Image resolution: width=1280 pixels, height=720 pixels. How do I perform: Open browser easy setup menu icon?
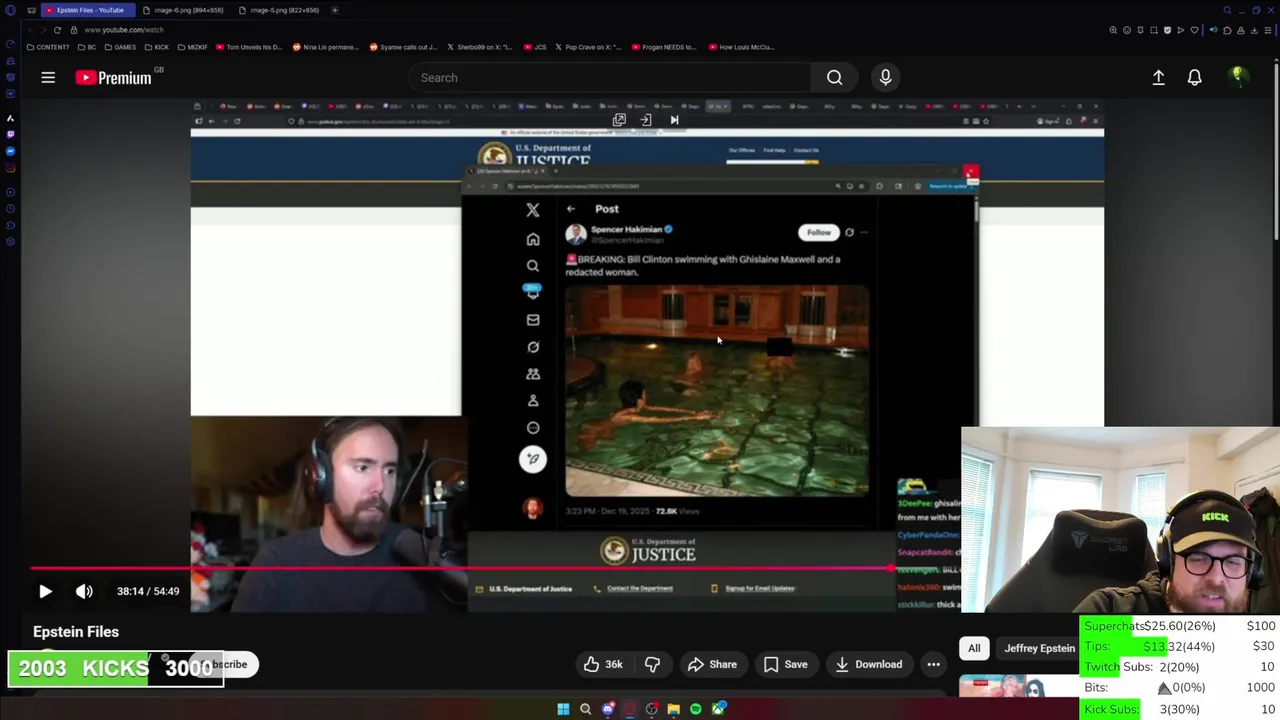(x=1268, y=30)
